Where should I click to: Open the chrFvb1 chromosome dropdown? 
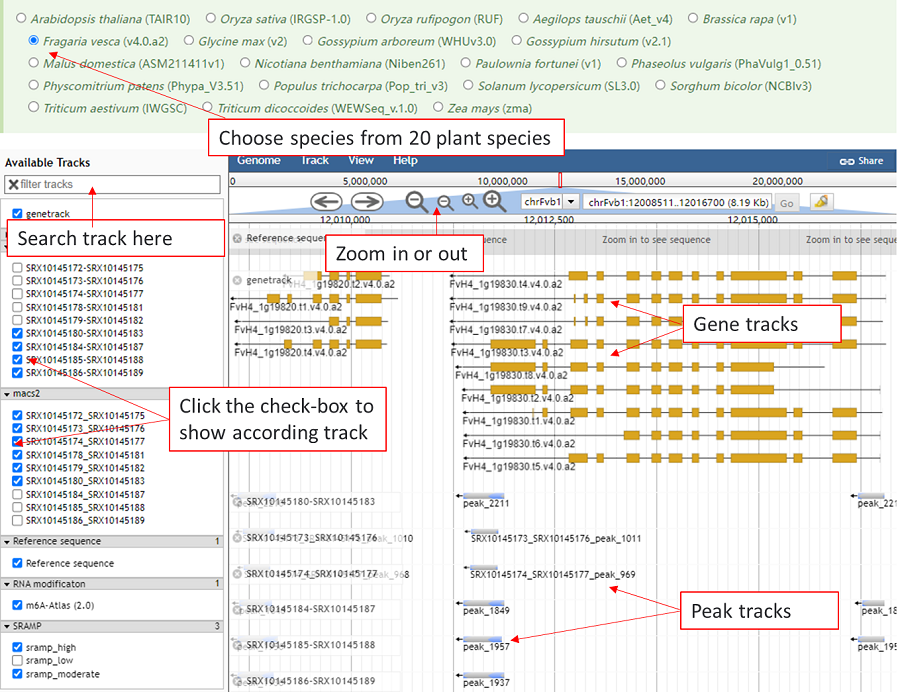571,202
